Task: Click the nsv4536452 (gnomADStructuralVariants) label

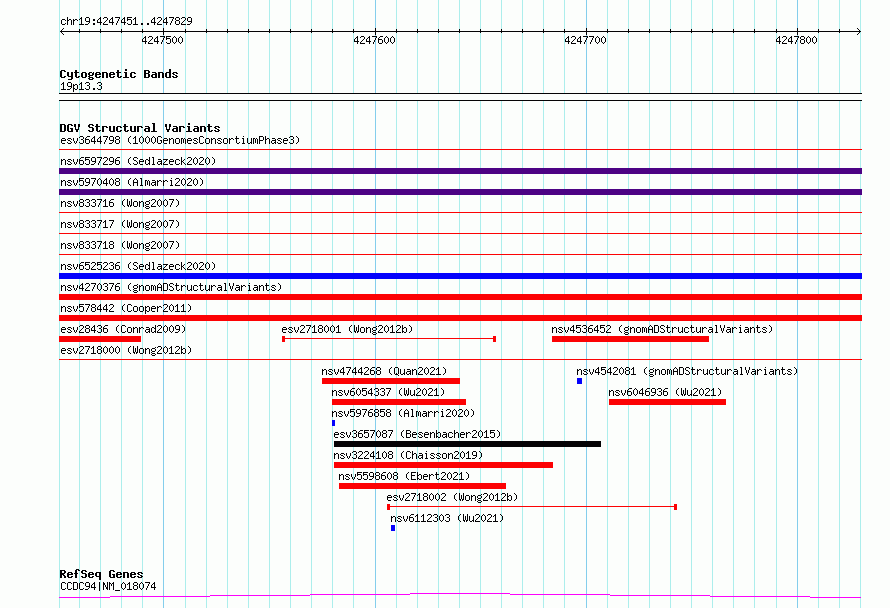Action: pos(662,329)
